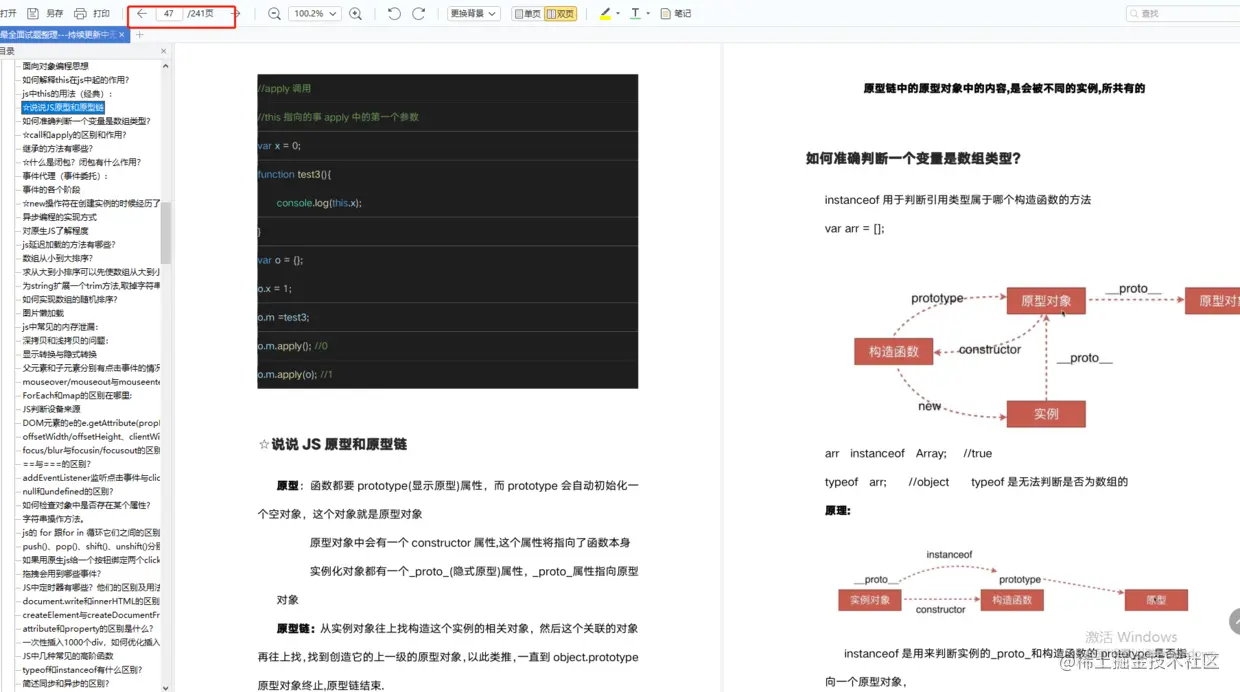Image resolution: width=1240 pixels, height=692 pixels.
Task: Go to next page with right arrow
Action: click(236, 14)
